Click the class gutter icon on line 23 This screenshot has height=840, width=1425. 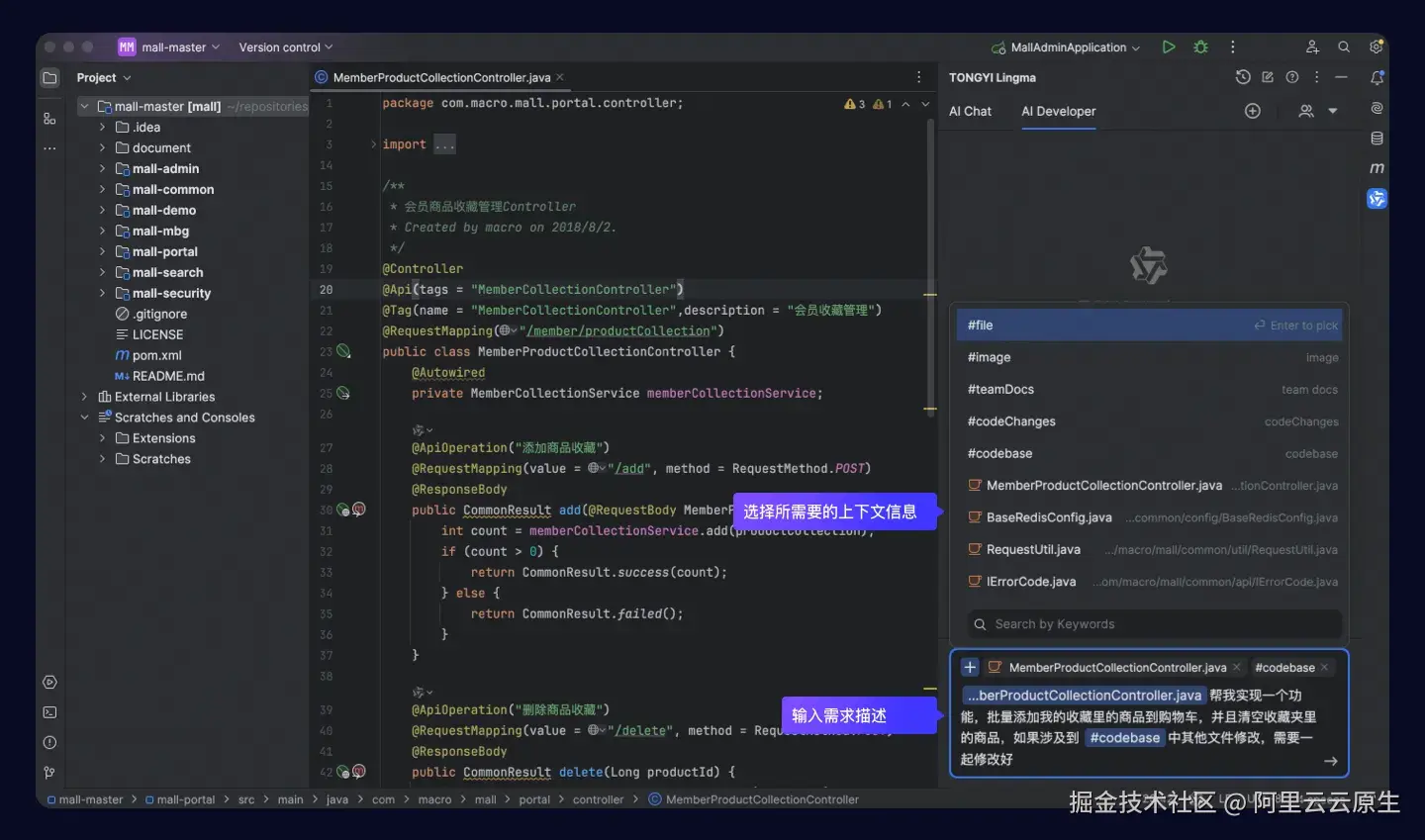pos(343,351)
